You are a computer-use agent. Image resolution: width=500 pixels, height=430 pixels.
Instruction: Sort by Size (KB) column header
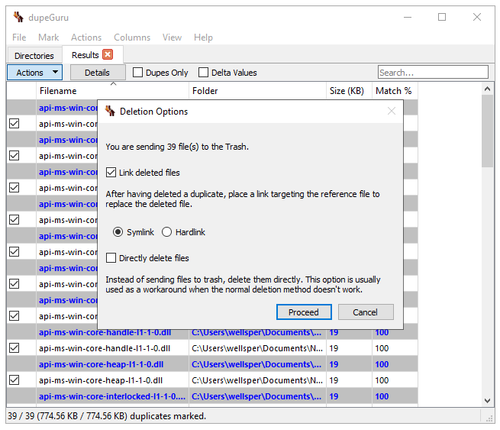click(x=349, y=91)
